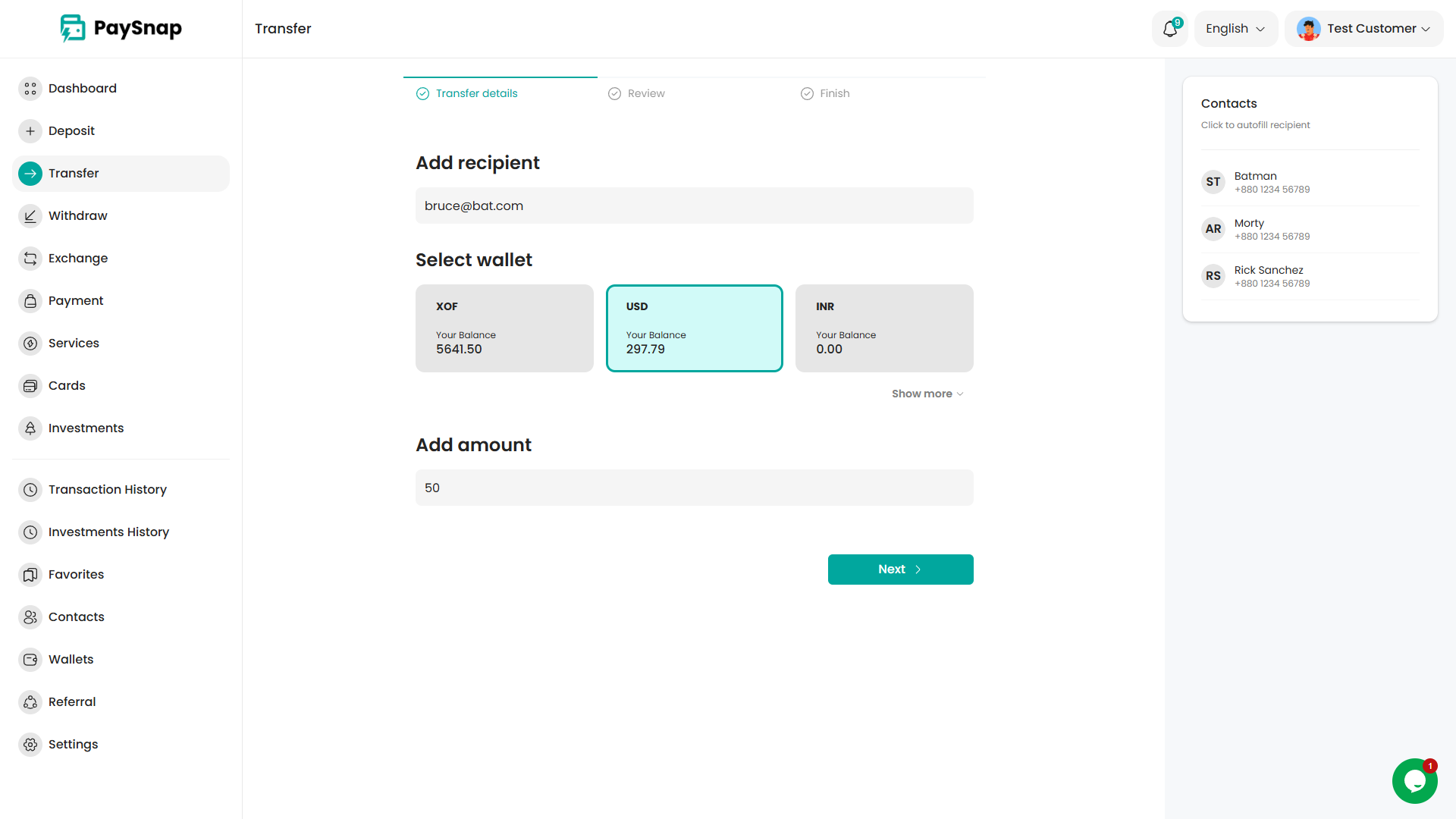This screenshot has height=819, width=1456.
Task: Open Cards from the sidebar
Action: (x=67, y=386)
